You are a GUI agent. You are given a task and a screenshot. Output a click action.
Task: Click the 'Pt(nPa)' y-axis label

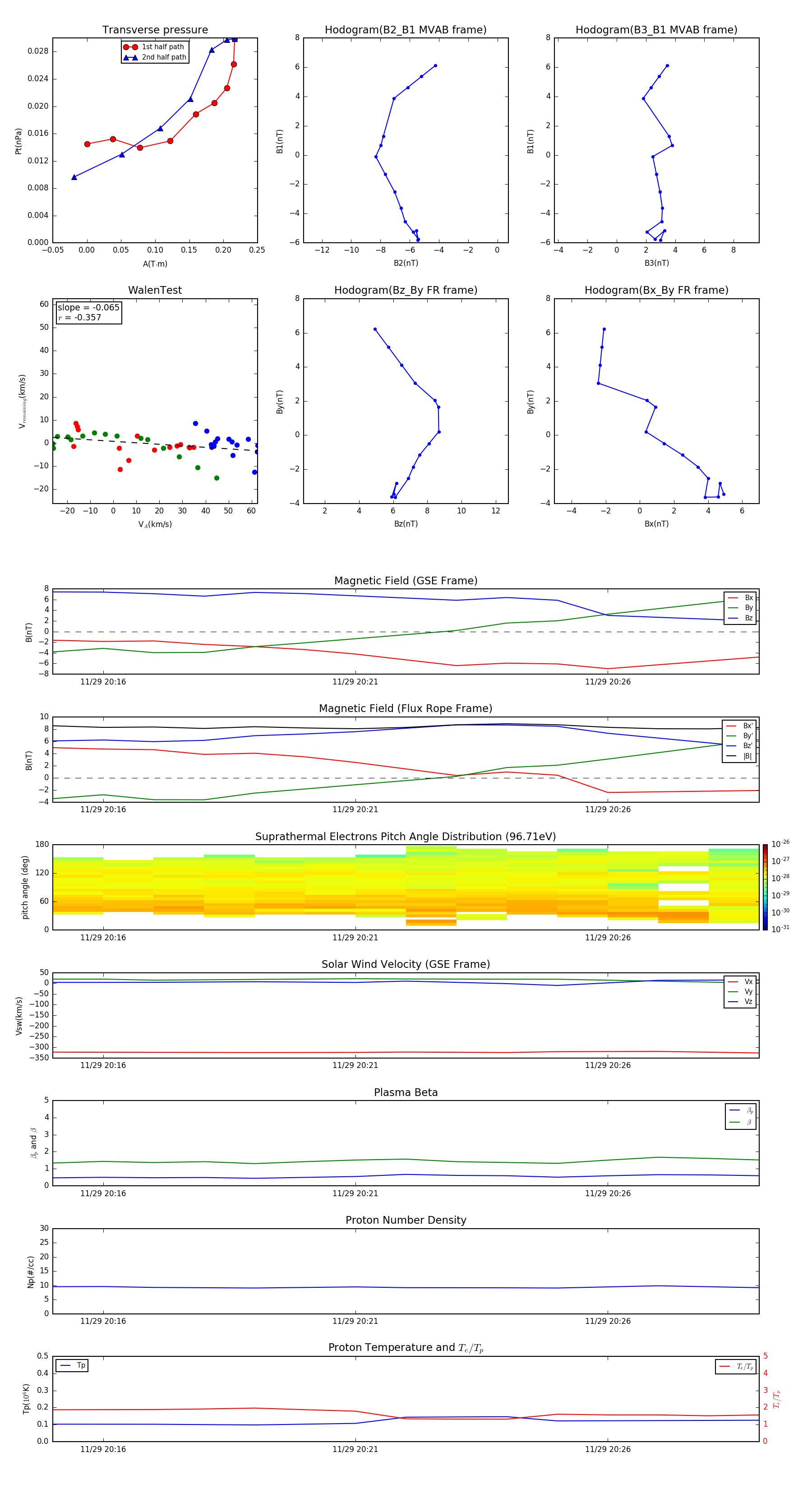pyautogui.click(x=18, y=140)
